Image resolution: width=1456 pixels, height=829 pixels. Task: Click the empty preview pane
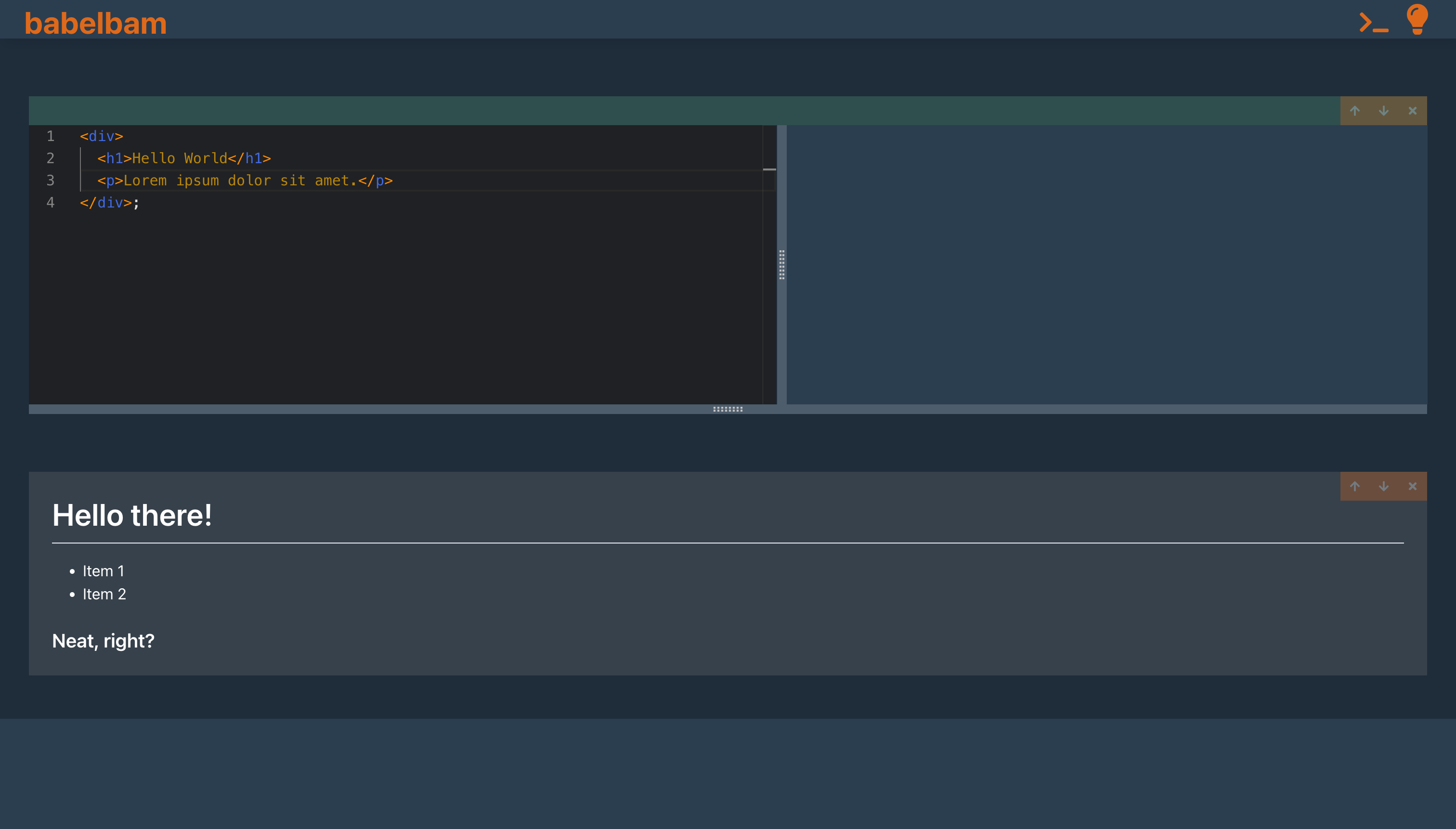coord(1106,265)
